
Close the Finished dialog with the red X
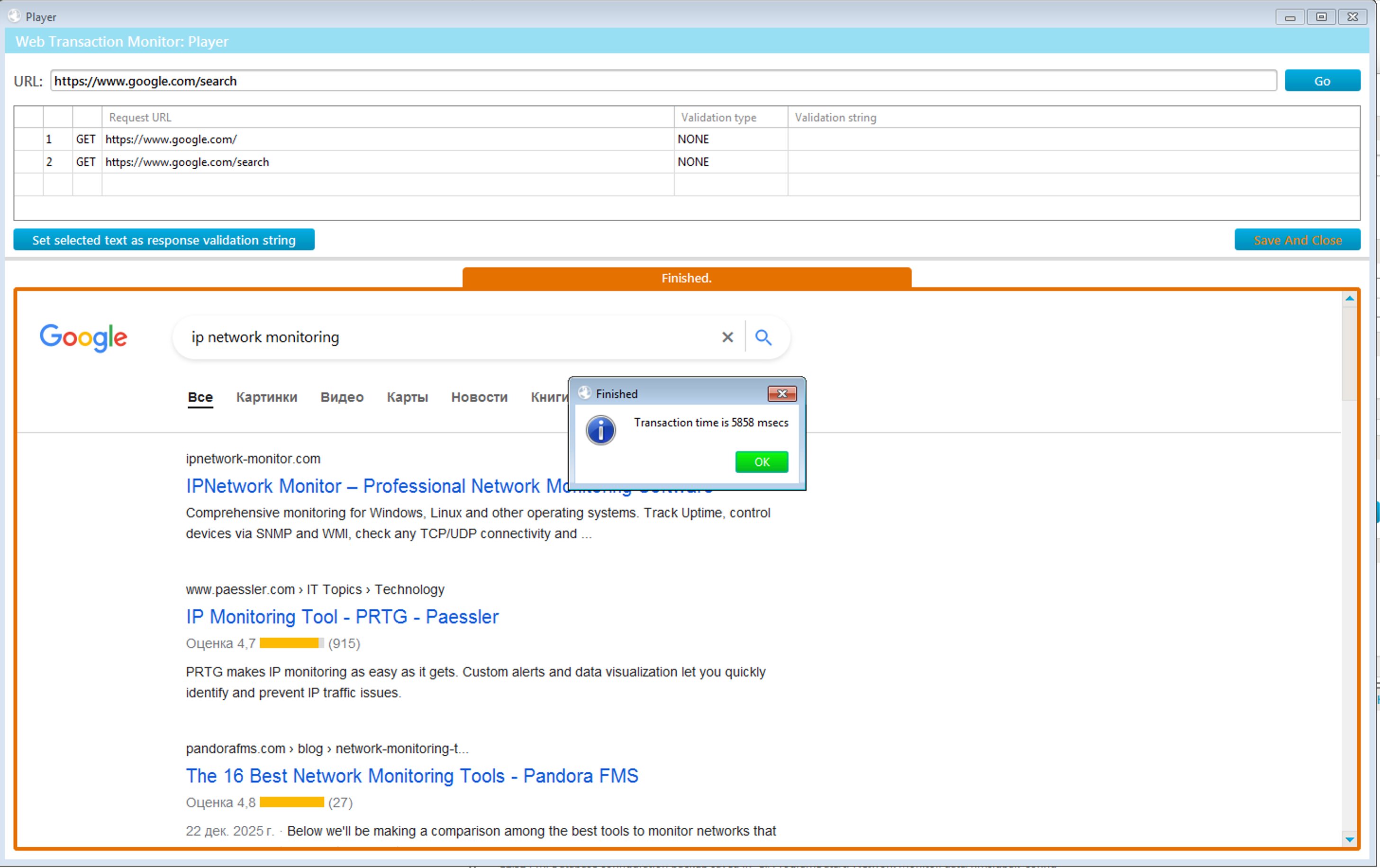(x=781, y=394)
